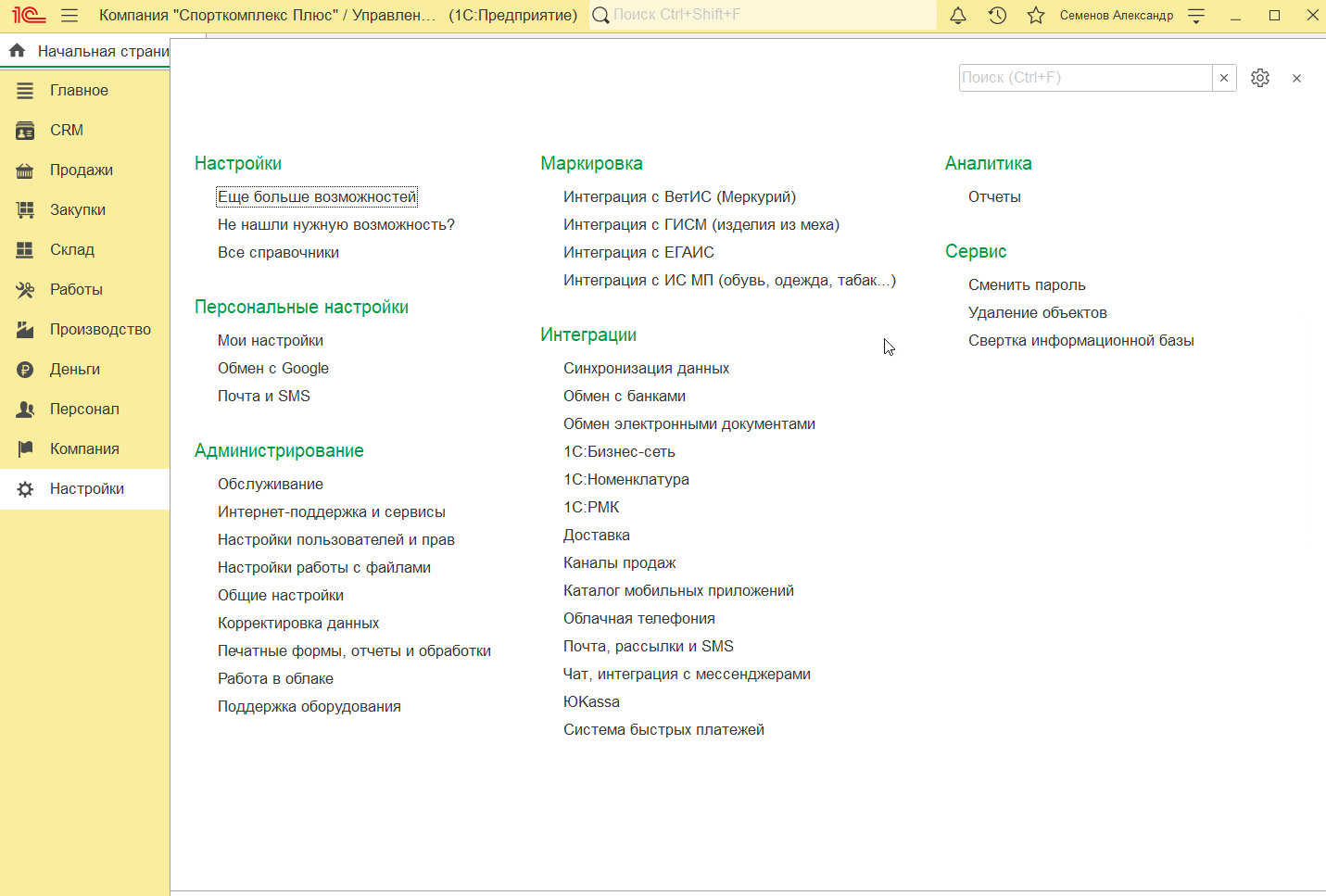Go to the Закупки section

click(84, 210)
